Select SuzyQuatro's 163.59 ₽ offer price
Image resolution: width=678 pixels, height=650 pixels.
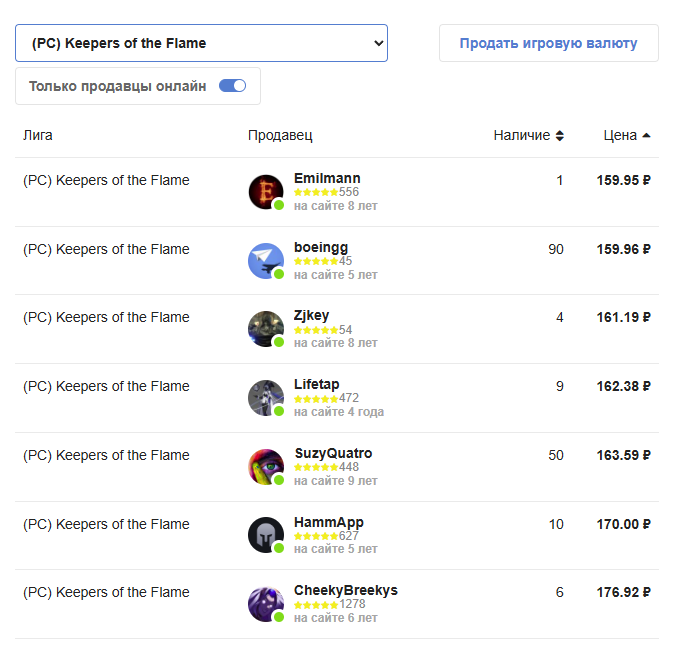(x=623, y=455)
